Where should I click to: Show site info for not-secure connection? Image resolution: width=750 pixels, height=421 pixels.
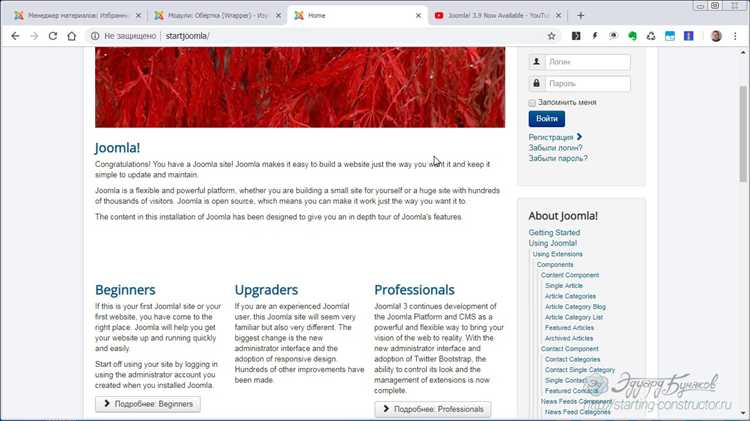coord(95,36)
